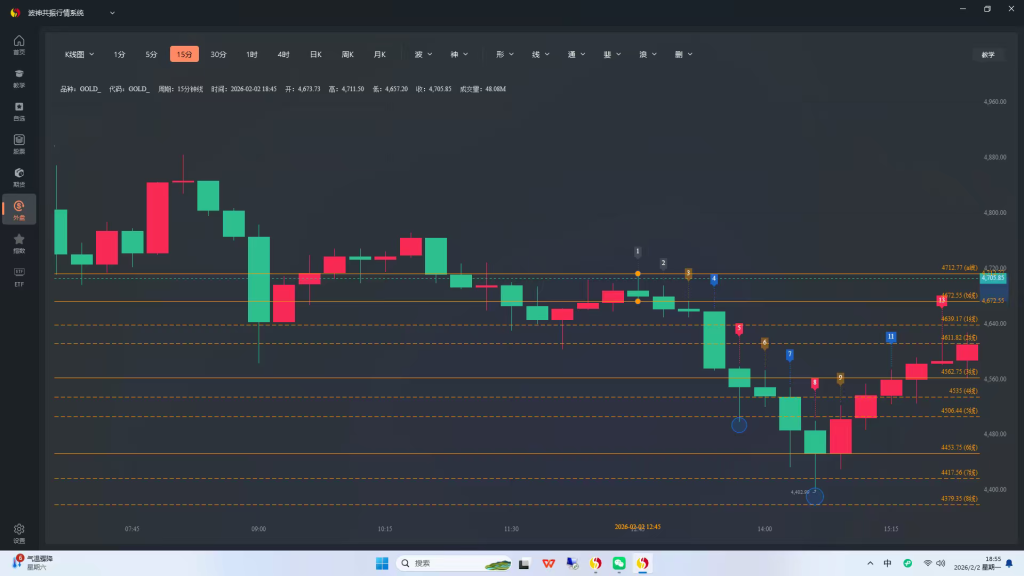Expand the K线图 chart type dropdown

coord(80,54)
